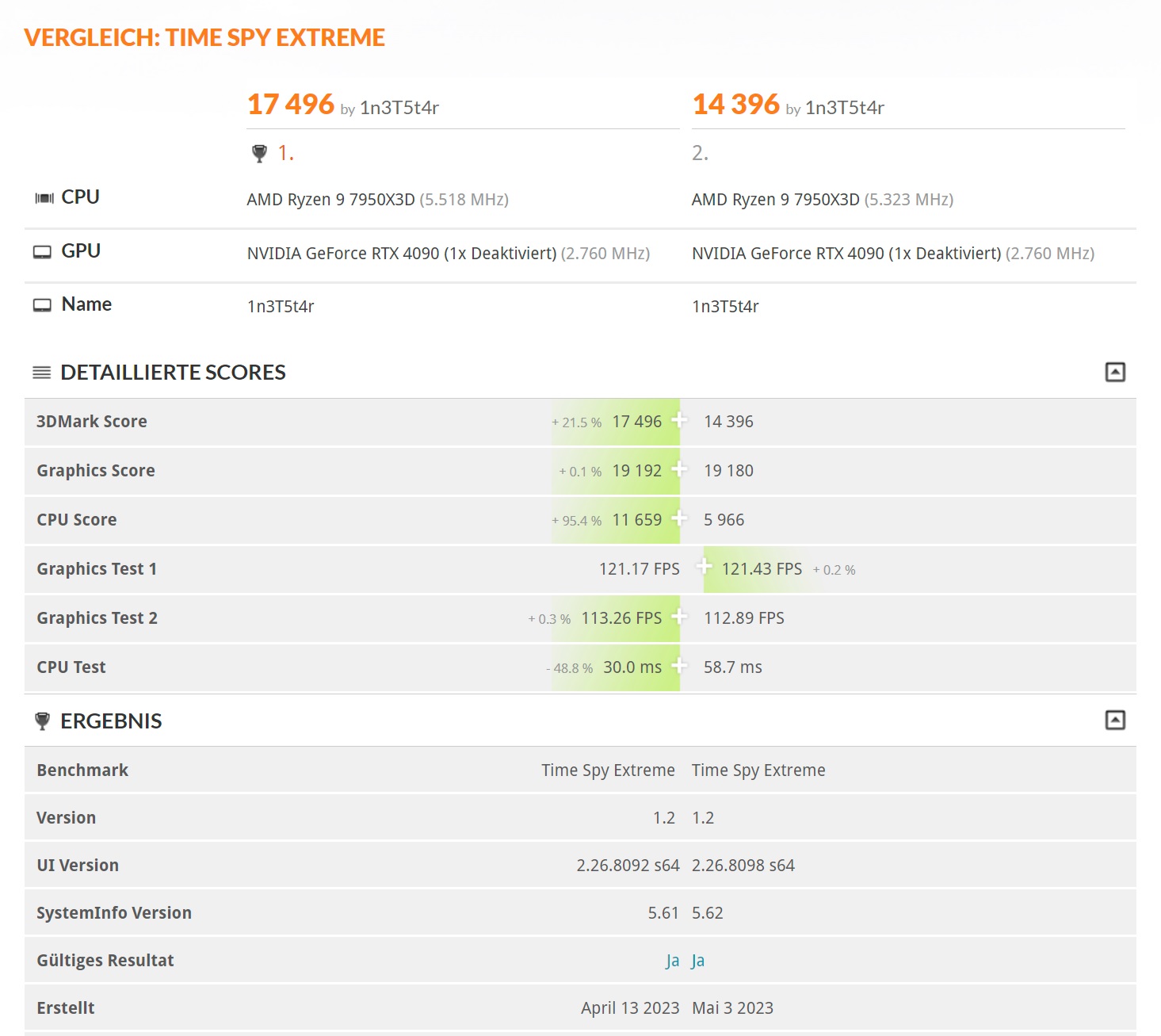The height and width of the screenshot is (1036, 1161).
Task: Select the 19 180 graphics score value
Action: pyautogui.click(x=729, y=471)
